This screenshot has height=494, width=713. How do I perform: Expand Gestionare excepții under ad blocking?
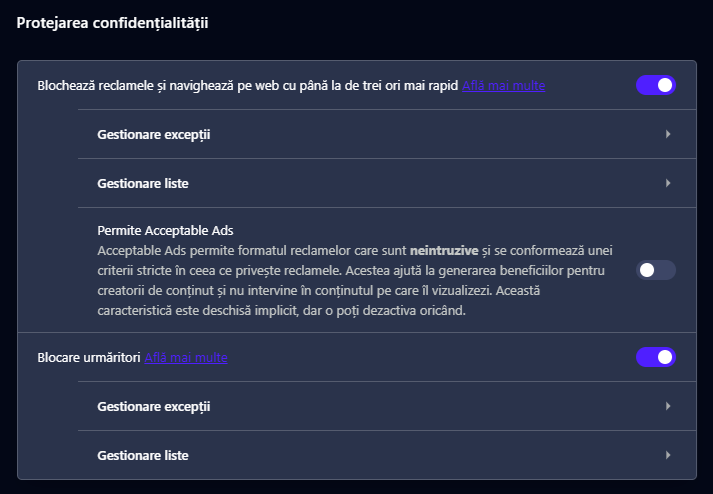coord(154,134)
